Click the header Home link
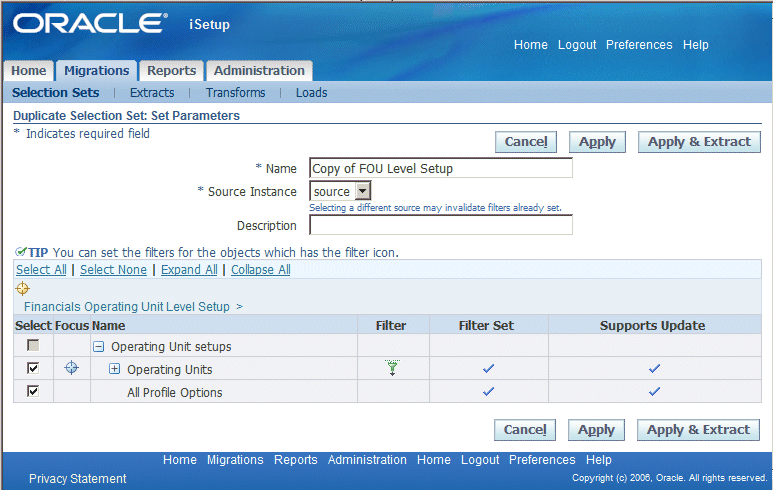 tap(530, 45)
